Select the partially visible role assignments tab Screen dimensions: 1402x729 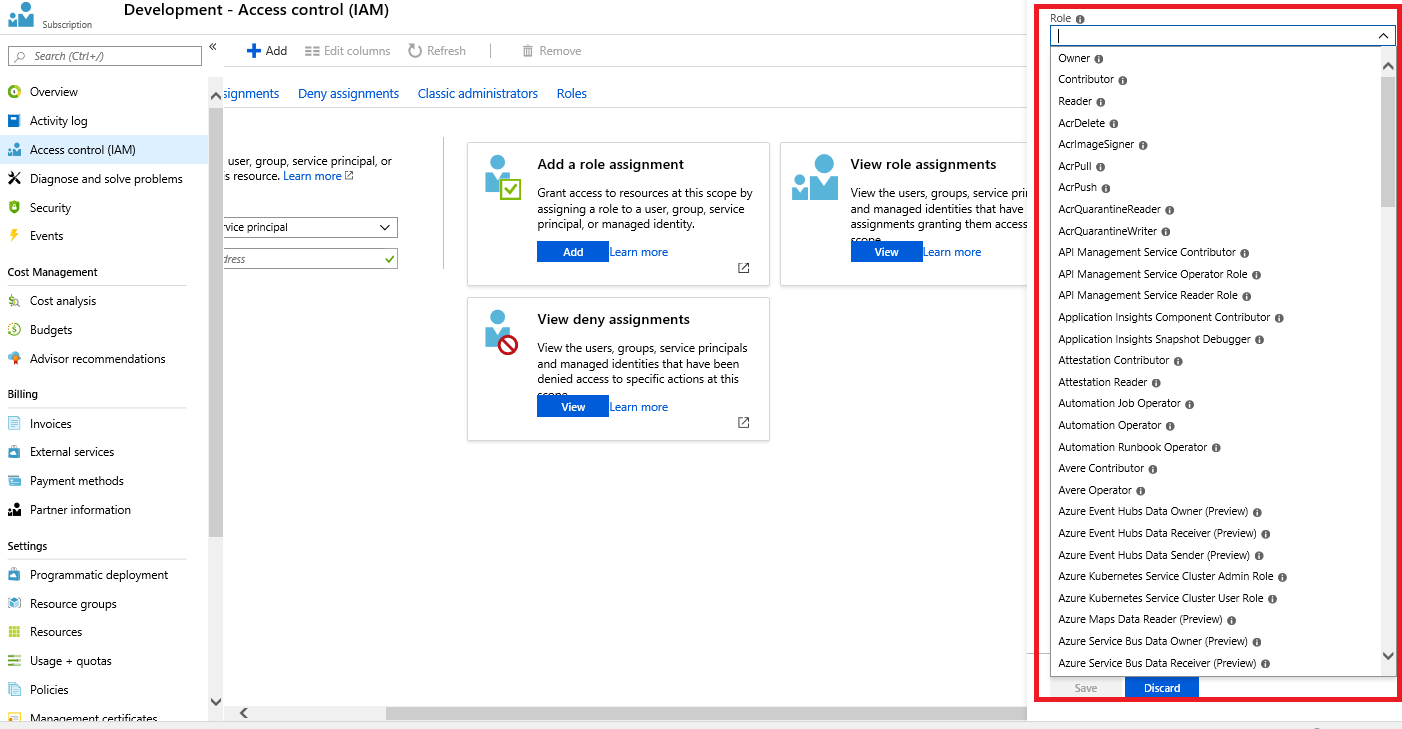tap(251, 94)
